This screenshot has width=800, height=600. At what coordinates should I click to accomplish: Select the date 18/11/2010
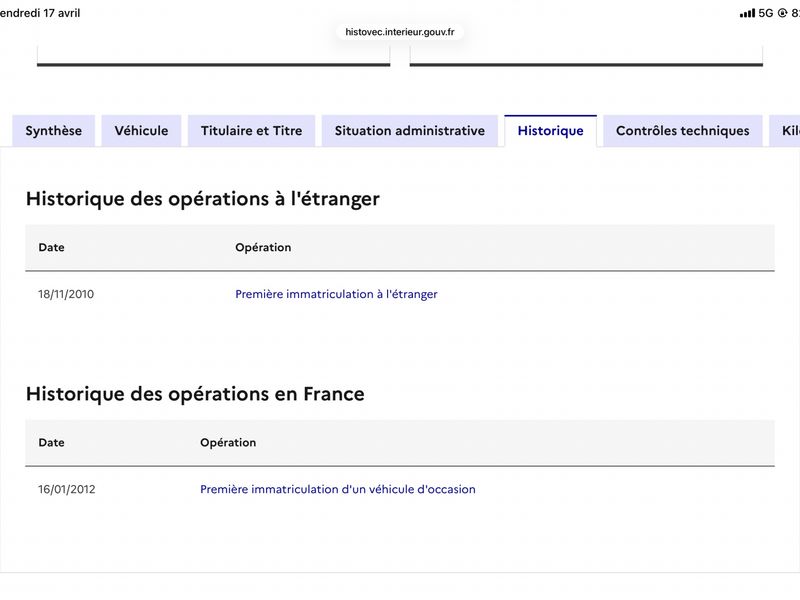(x=66, y=294)
